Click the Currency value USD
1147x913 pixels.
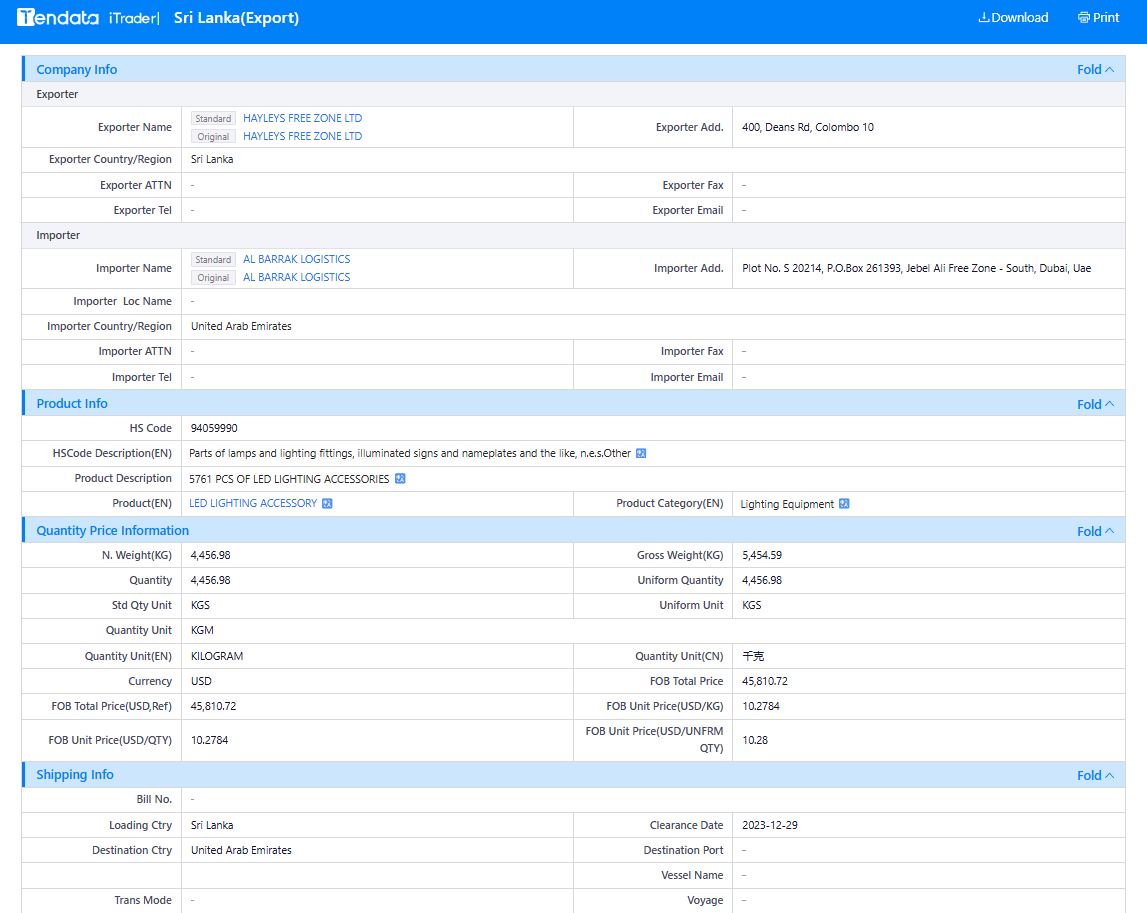(201, 681)
